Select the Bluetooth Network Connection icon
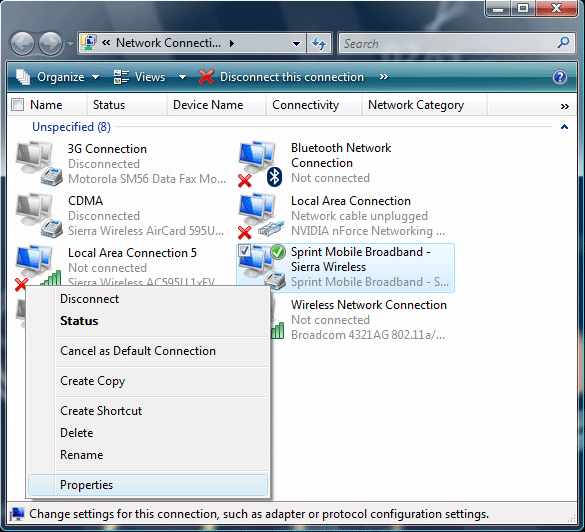The image size is (585, 532). (260, 164)
